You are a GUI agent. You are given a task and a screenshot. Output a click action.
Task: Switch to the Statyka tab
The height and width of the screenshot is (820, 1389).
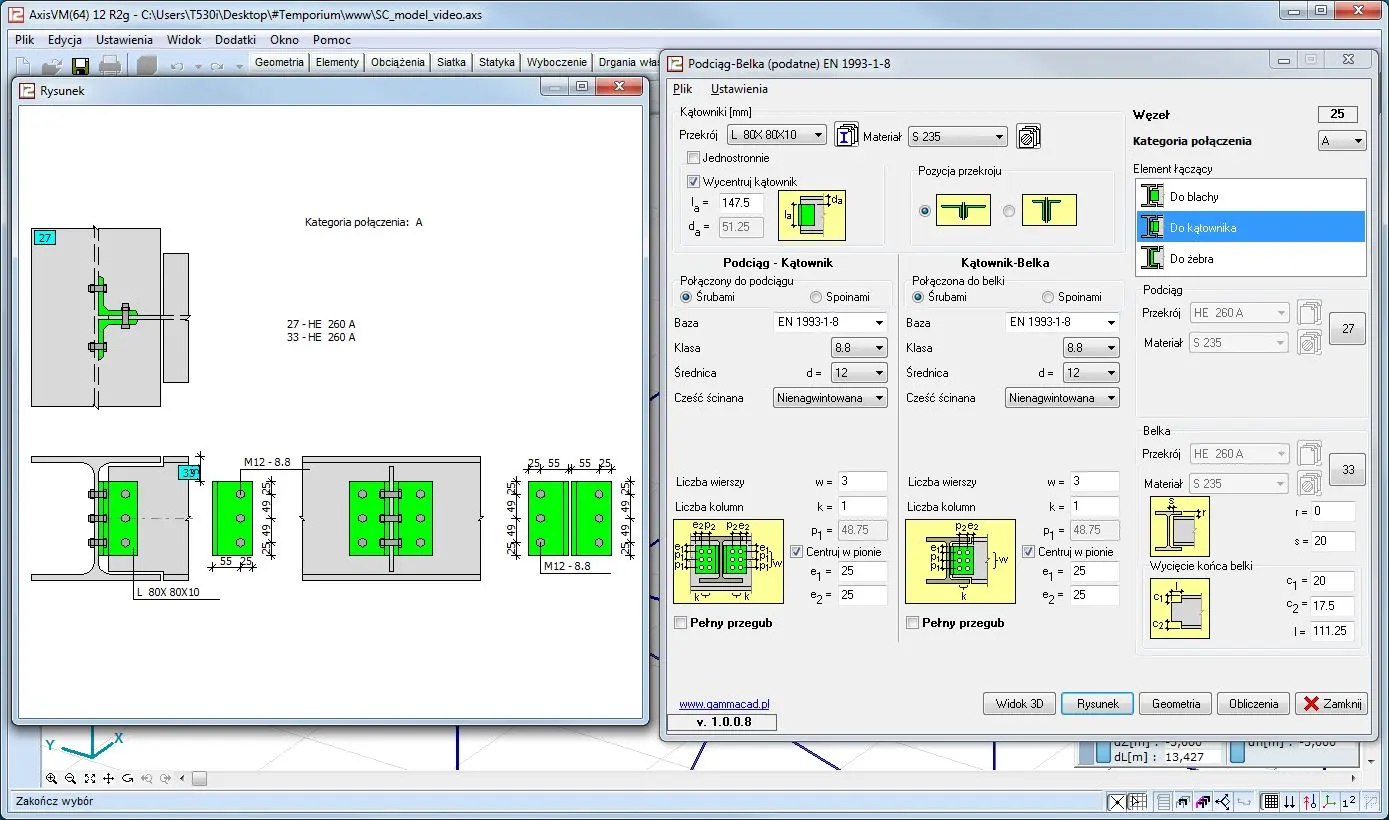tap(496, 62)
